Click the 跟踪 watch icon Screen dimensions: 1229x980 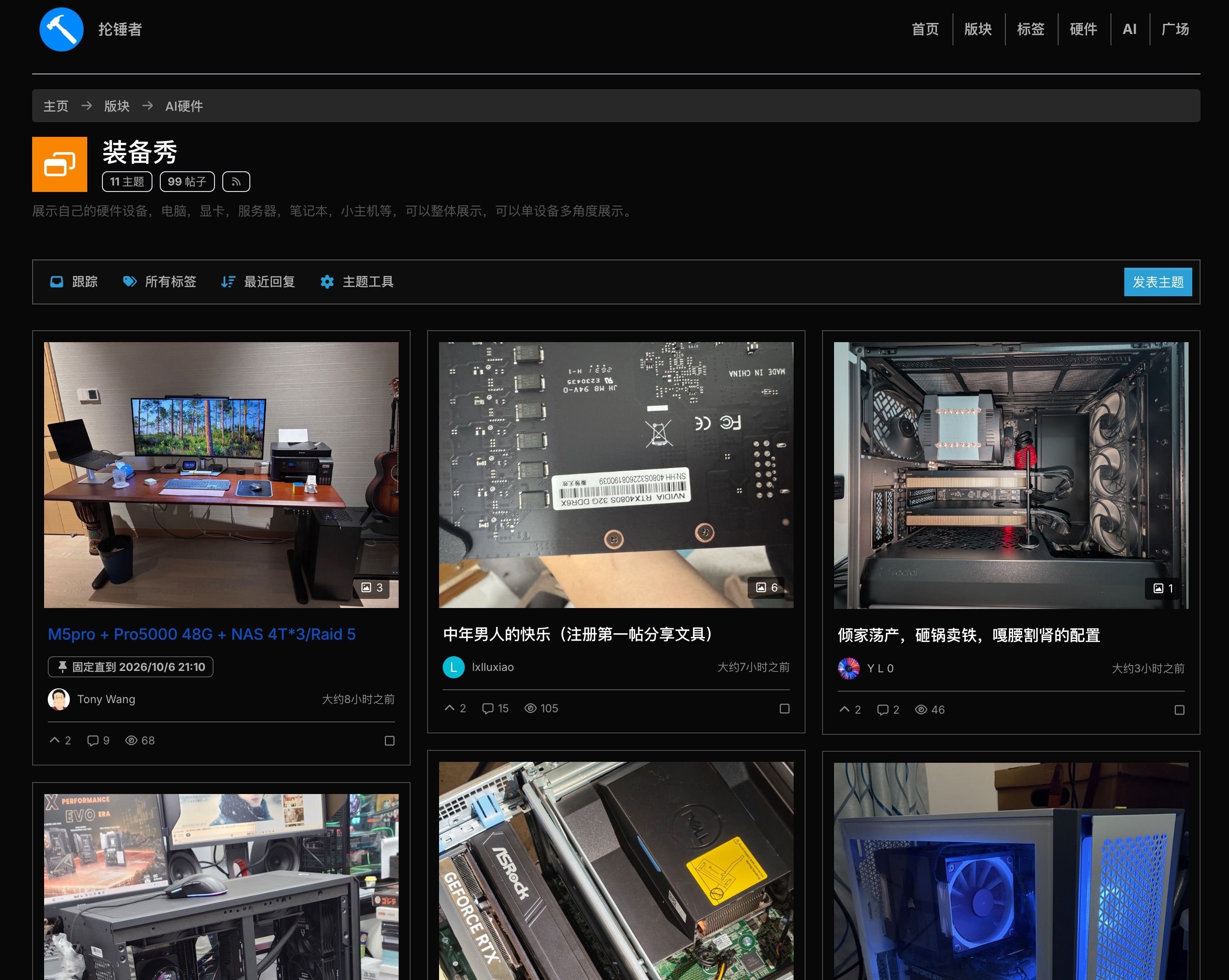click(56, 282)
